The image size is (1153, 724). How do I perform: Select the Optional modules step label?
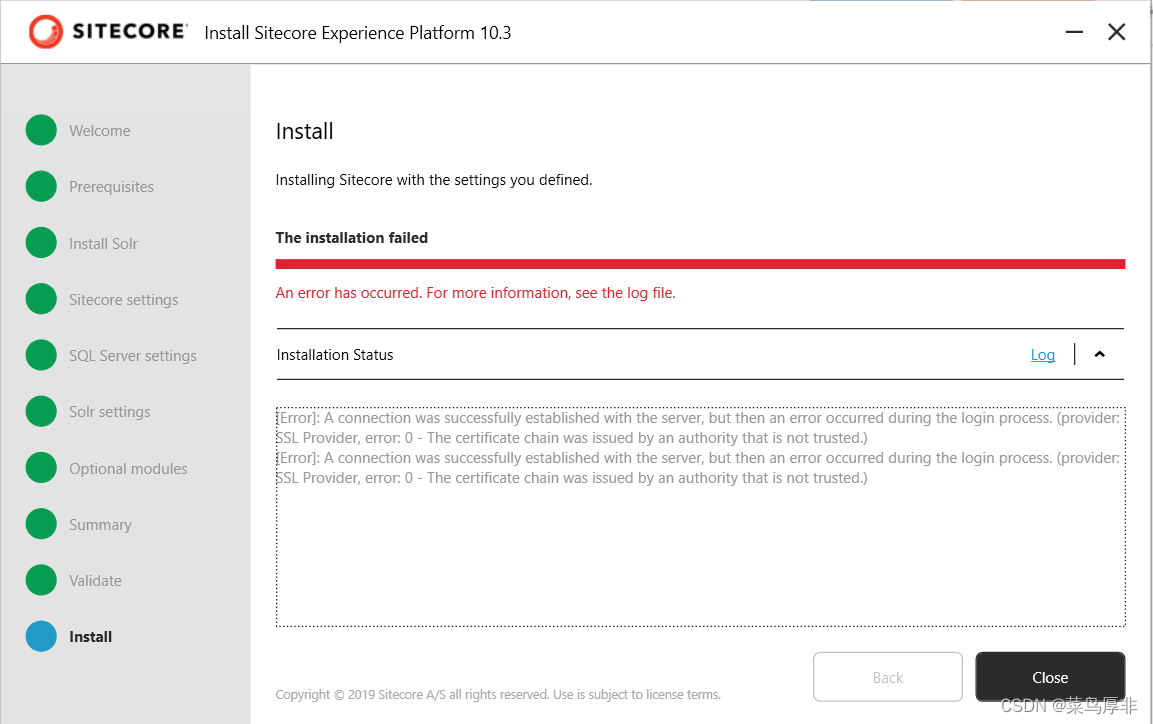128,468
